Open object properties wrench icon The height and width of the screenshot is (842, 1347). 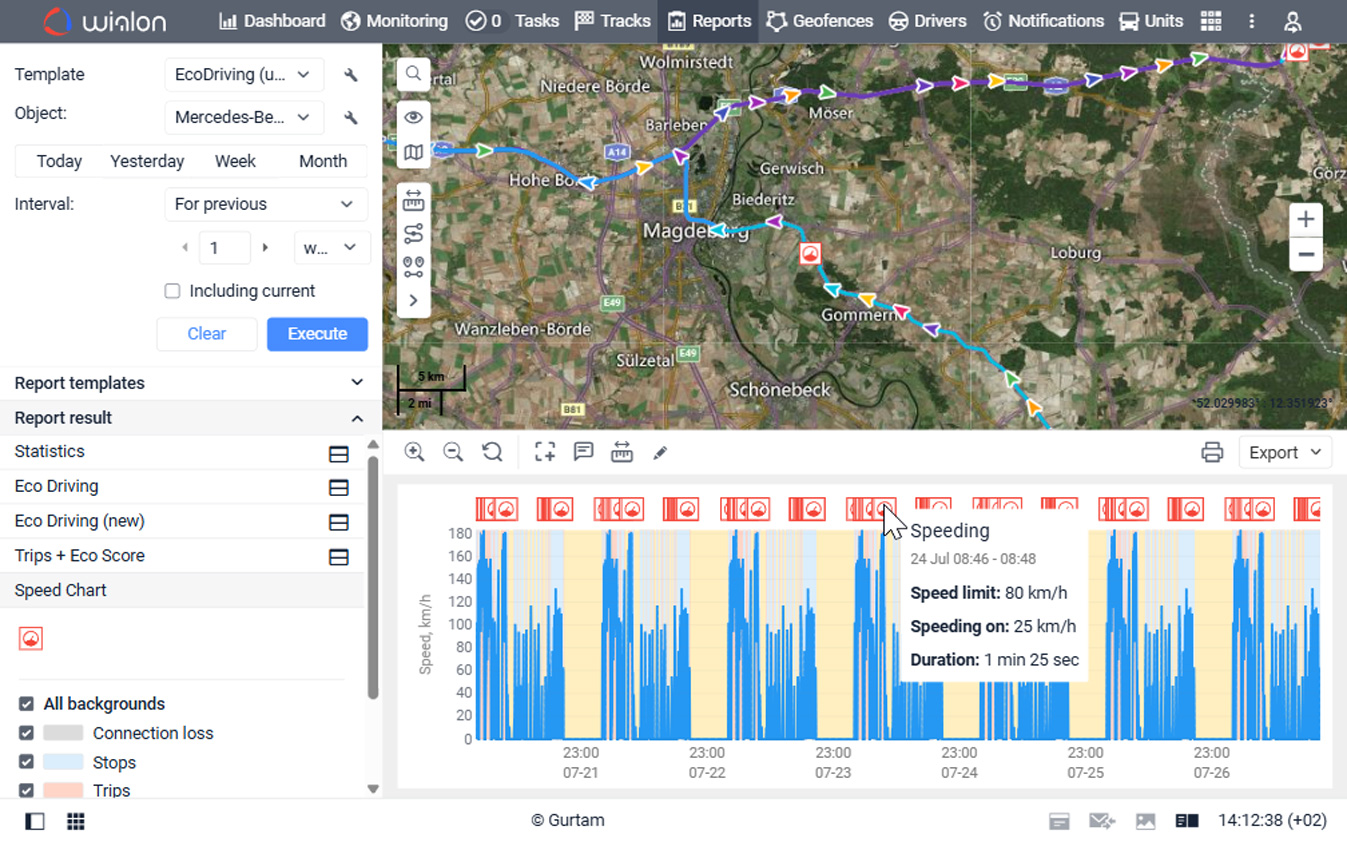[350, 118]
